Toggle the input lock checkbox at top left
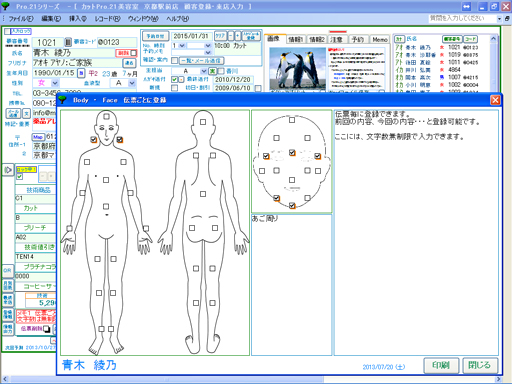The image size is (512, 384). (x=7, y=31)
